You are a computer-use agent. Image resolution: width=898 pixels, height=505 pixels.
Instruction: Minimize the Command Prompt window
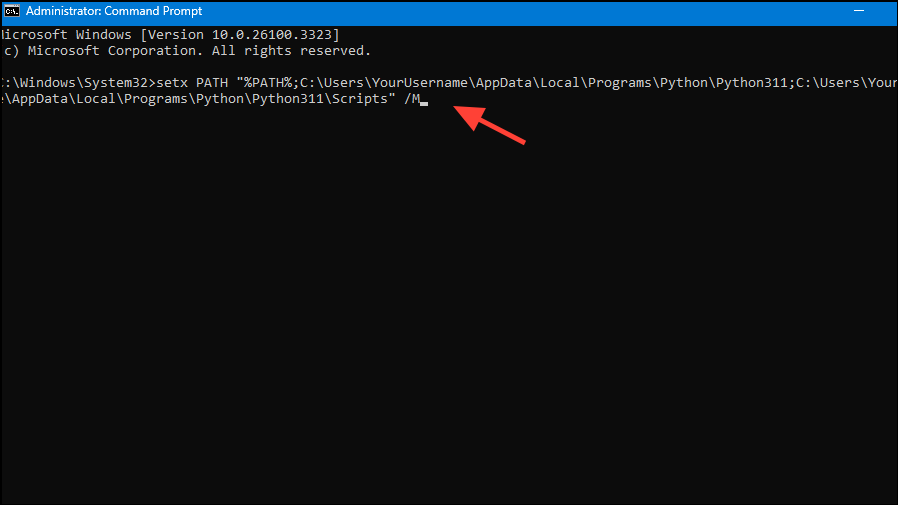click(860, 11)
